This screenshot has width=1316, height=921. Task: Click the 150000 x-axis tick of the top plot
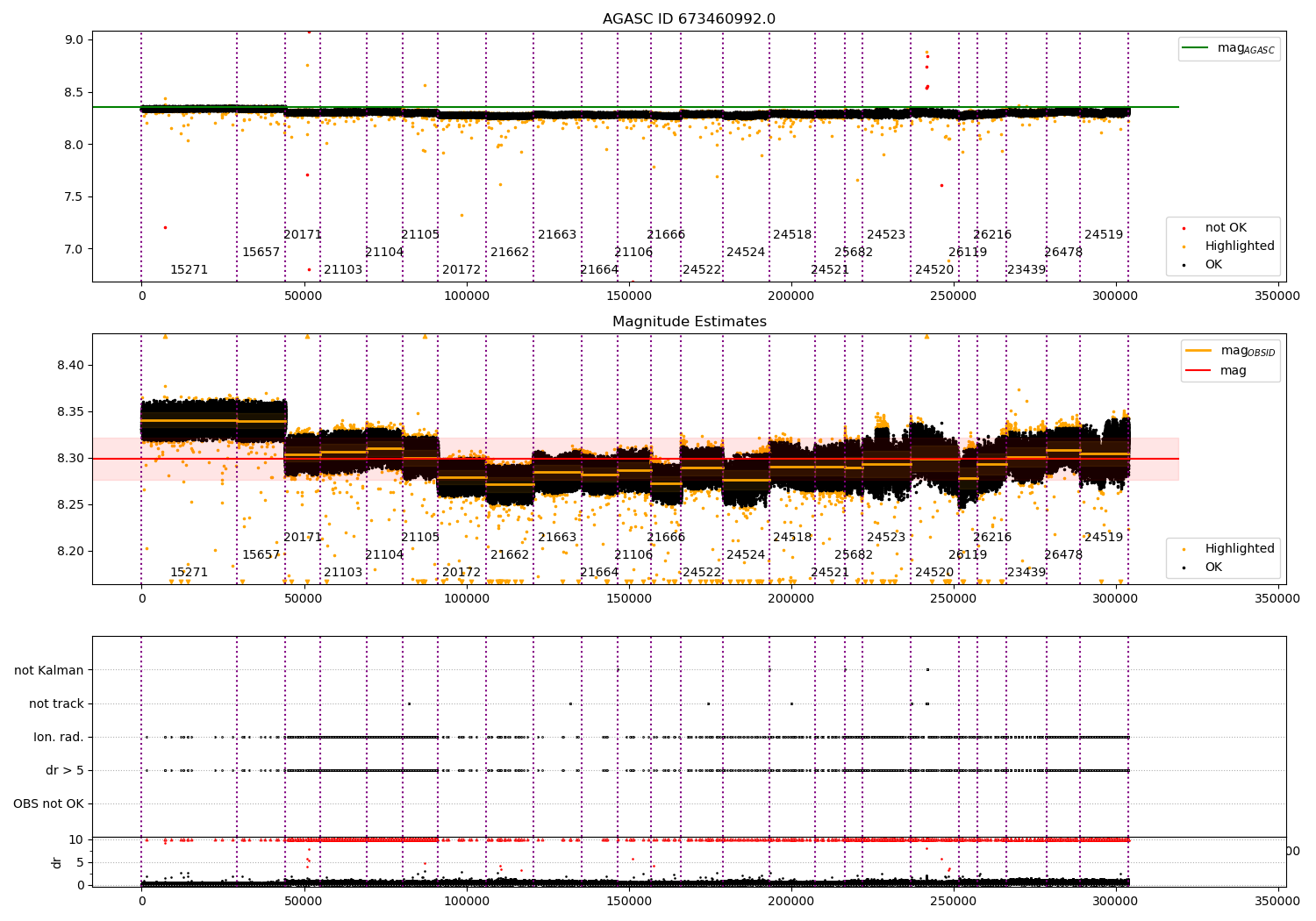click(x=629, y=296)
